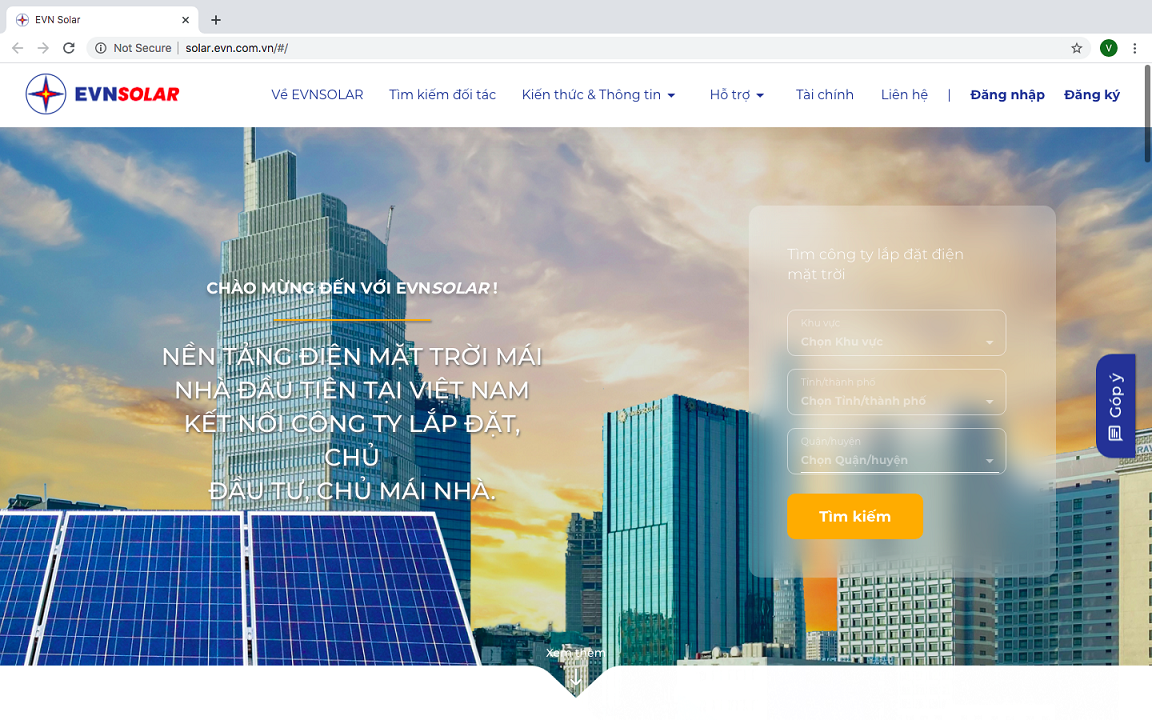Open the Chrome profile avatar icon
Image resolution: width=1152 pixels, height=720 pixels.
coord(1107,47)
